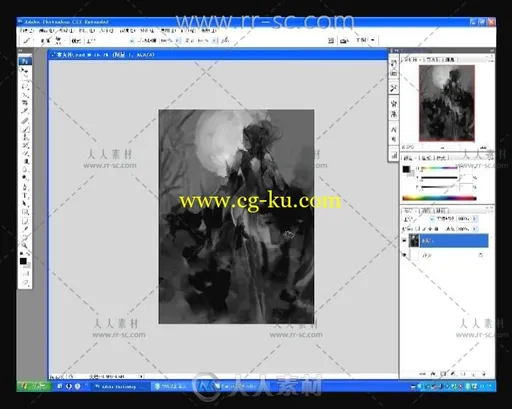Click the Windows Start button
The width and height of the screenshot is (512, 409).
(x=34, y=386)
